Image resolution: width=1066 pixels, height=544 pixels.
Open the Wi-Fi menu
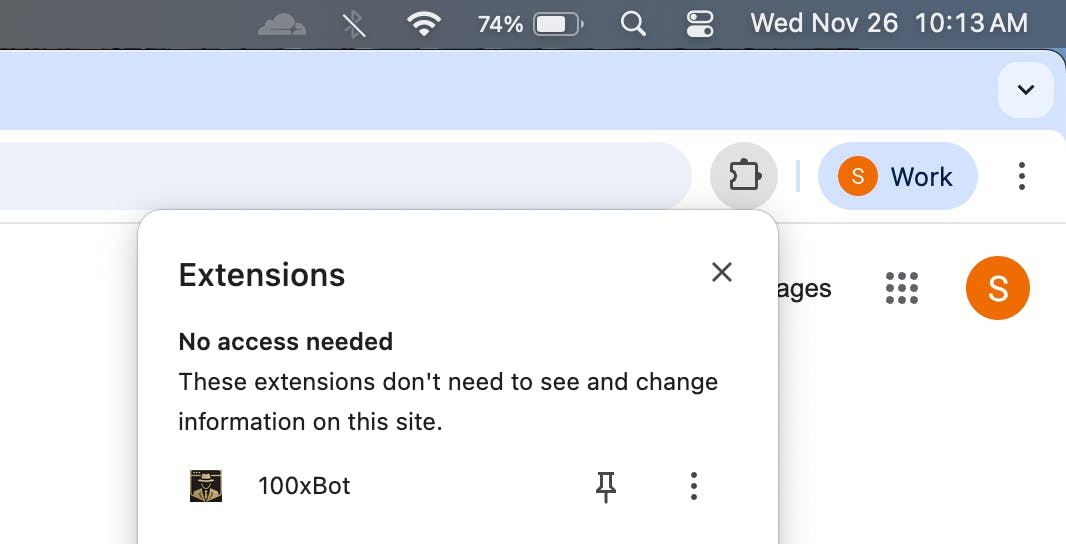pyautogui.click(x=425, y=24)
